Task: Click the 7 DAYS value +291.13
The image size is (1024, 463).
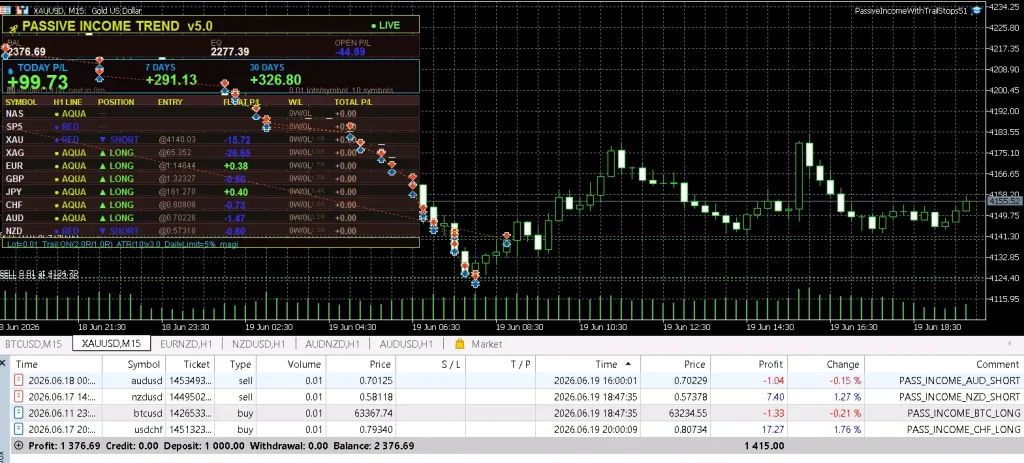Action: pyautogui.click(x=171, y=80)
